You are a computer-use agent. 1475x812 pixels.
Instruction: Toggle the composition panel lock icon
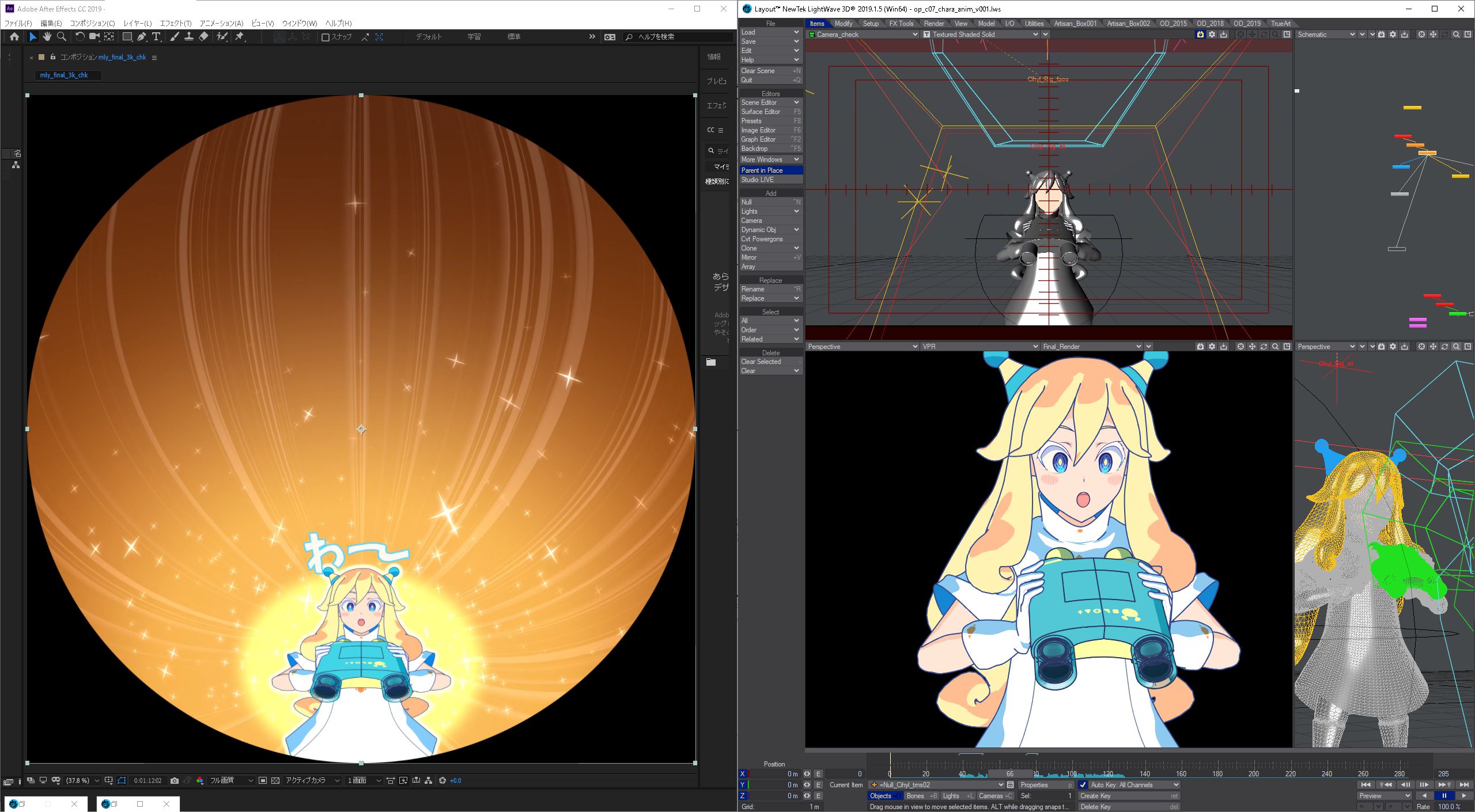pos(52,57)
